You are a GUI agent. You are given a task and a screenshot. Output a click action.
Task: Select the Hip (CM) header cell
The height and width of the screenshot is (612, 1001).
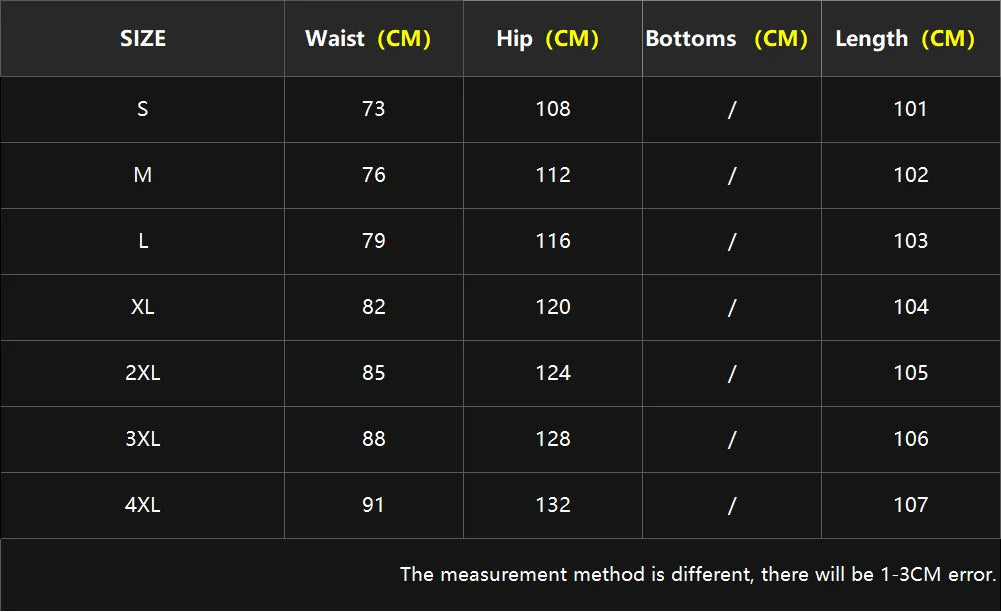[x=547, y=39]
